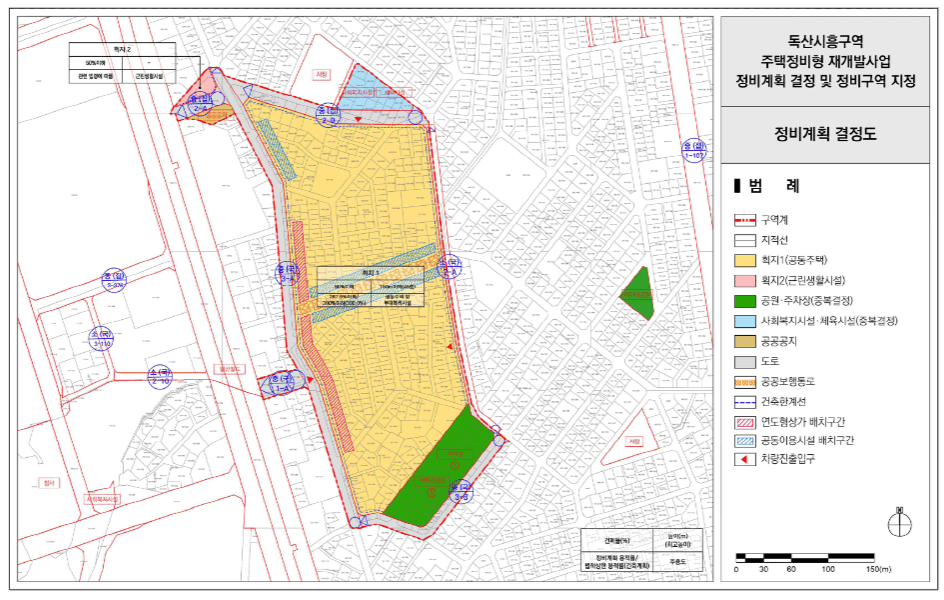Click the 중(집) 1-107 road label circle
Image resolution: width=944 pixels, height=600 pixels.
pos(694,150)
